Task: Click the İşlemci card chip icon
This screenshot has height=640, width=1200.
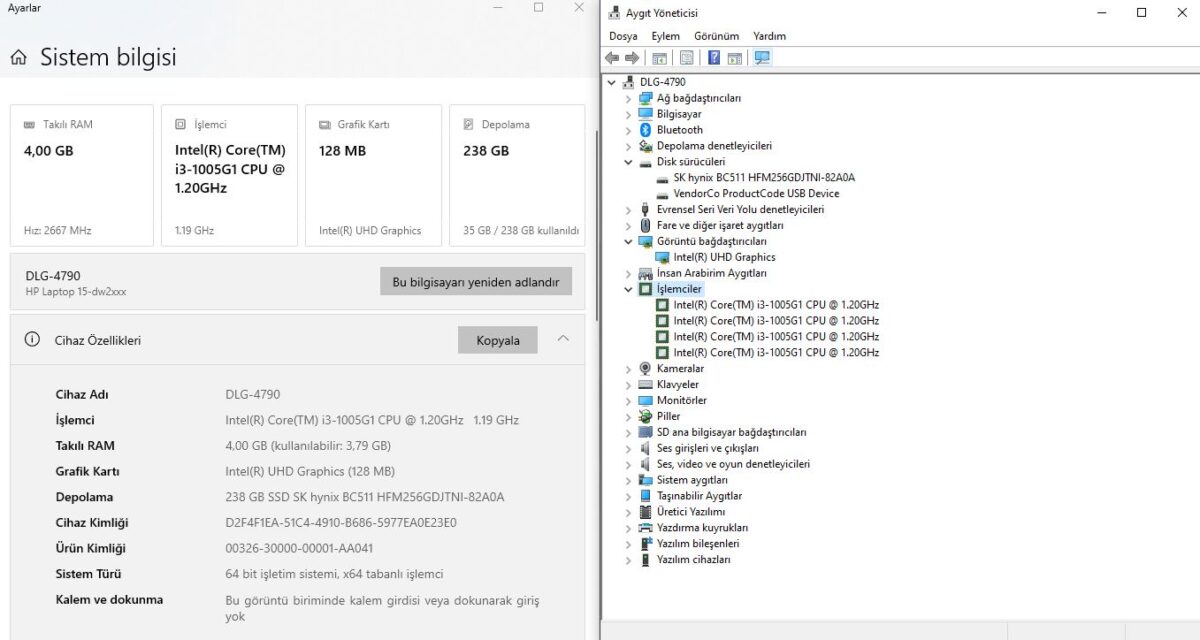Action: (x=180, y=125)
